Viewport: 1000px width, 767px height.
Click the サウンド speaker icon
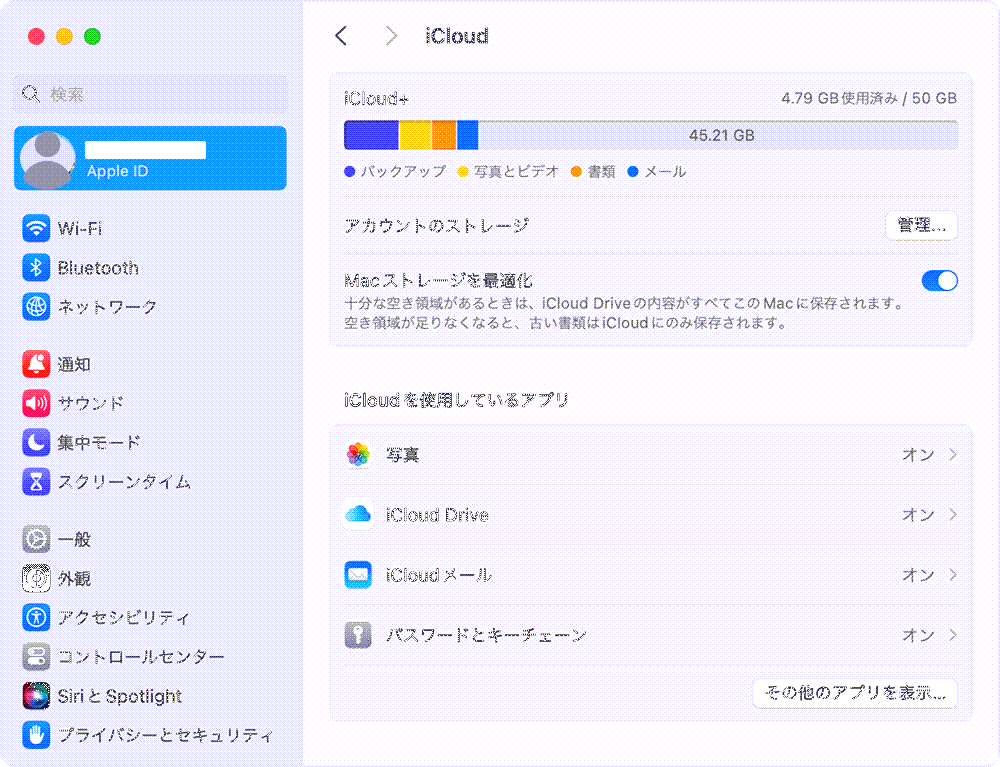(x=36, y=403)
